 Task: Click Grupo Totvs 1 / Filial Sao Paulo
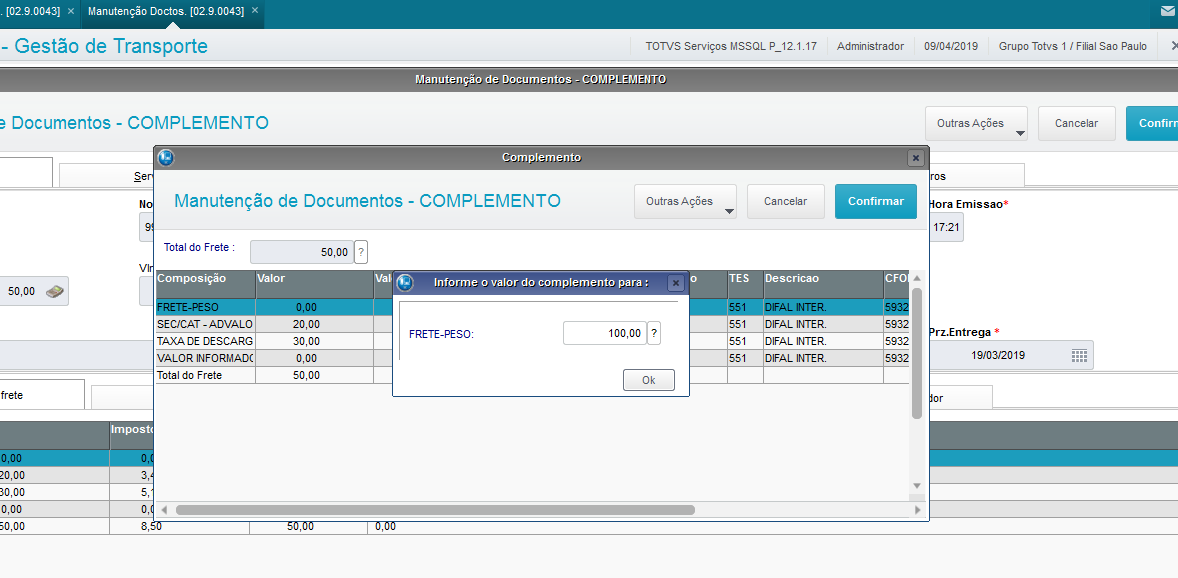click(x=1072, y=46)
